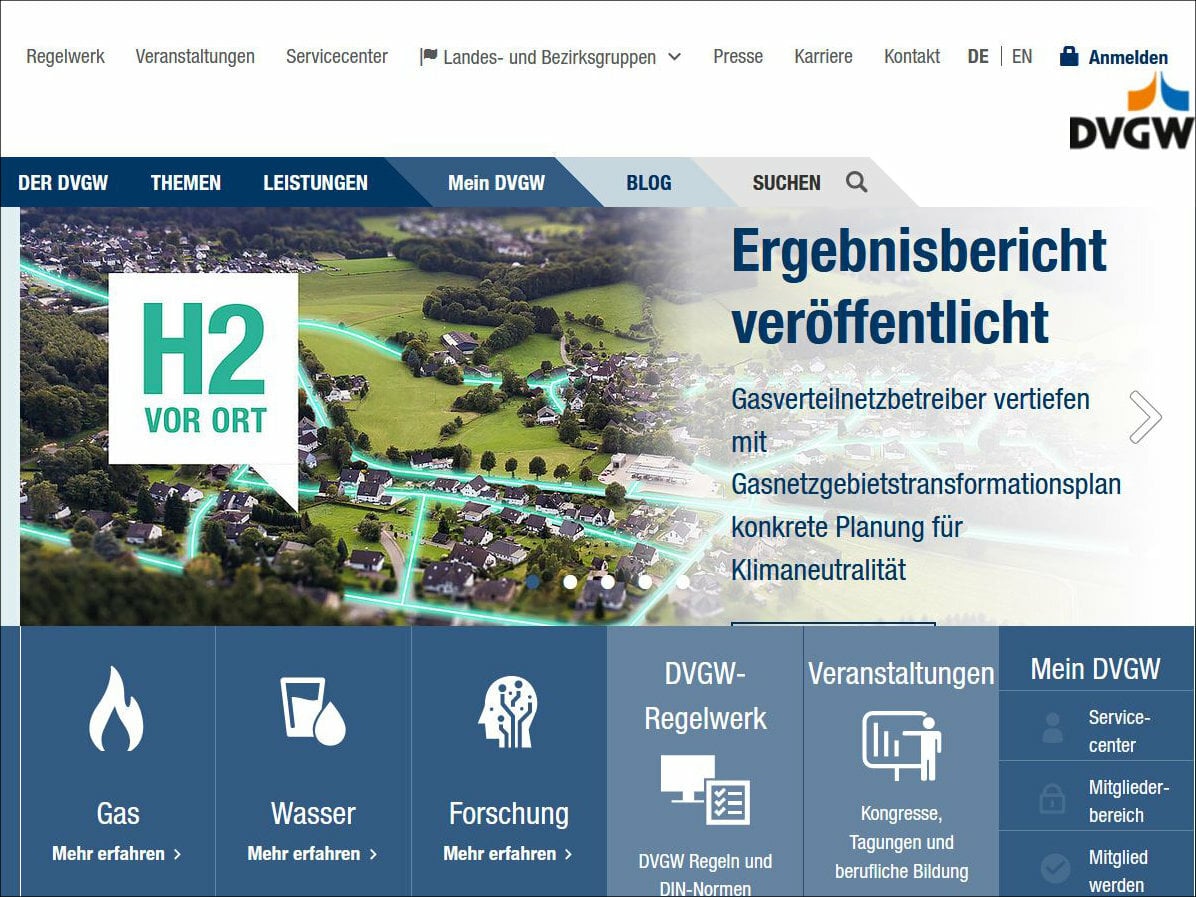Click the checkmark icon beside Mitglied werden

1056,869
